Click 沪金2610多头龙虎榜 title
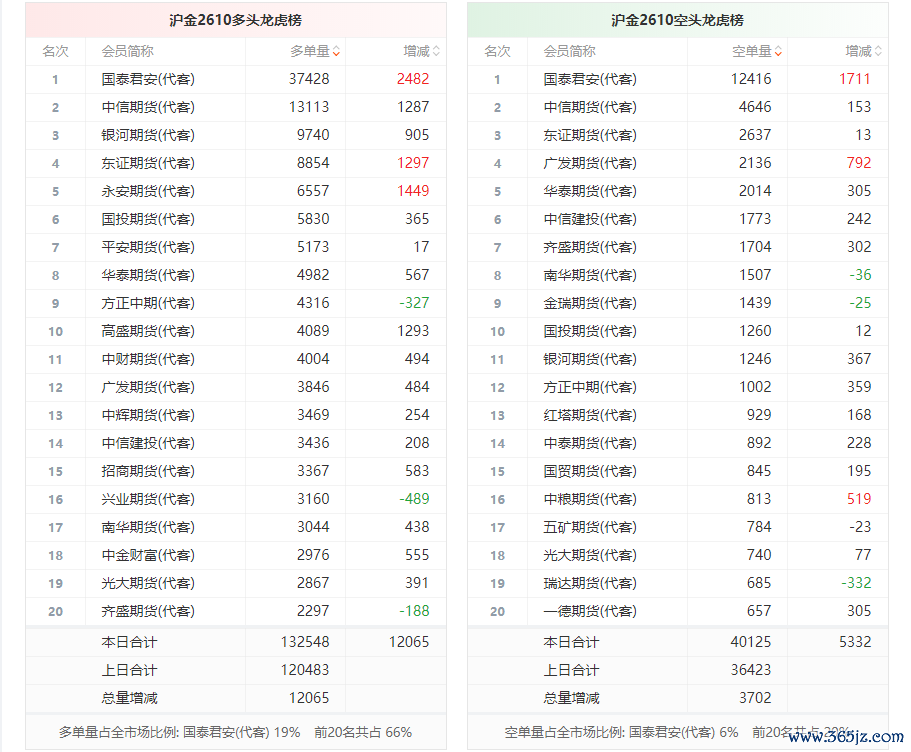Image resolution: width=911 pixels, height=752 pixels. click(x=236, y=20)
